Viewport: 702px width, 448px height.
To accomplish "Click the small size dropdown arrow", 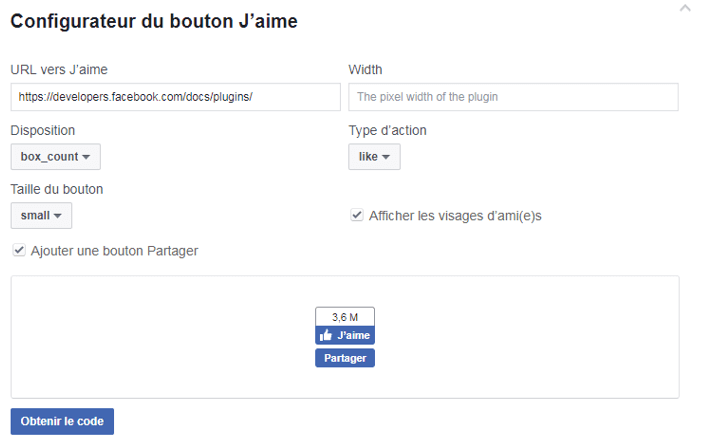I will point(57,216).
